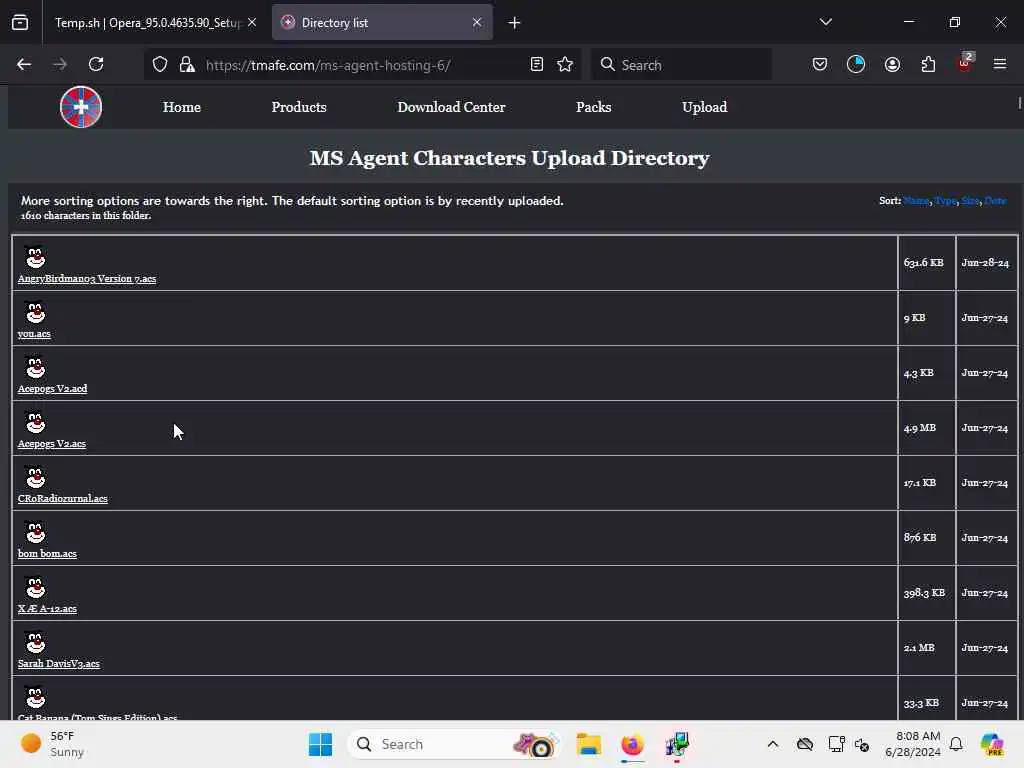Open the you.acs file link
This screenshot has width=1024, height=768.
(34, 334)
